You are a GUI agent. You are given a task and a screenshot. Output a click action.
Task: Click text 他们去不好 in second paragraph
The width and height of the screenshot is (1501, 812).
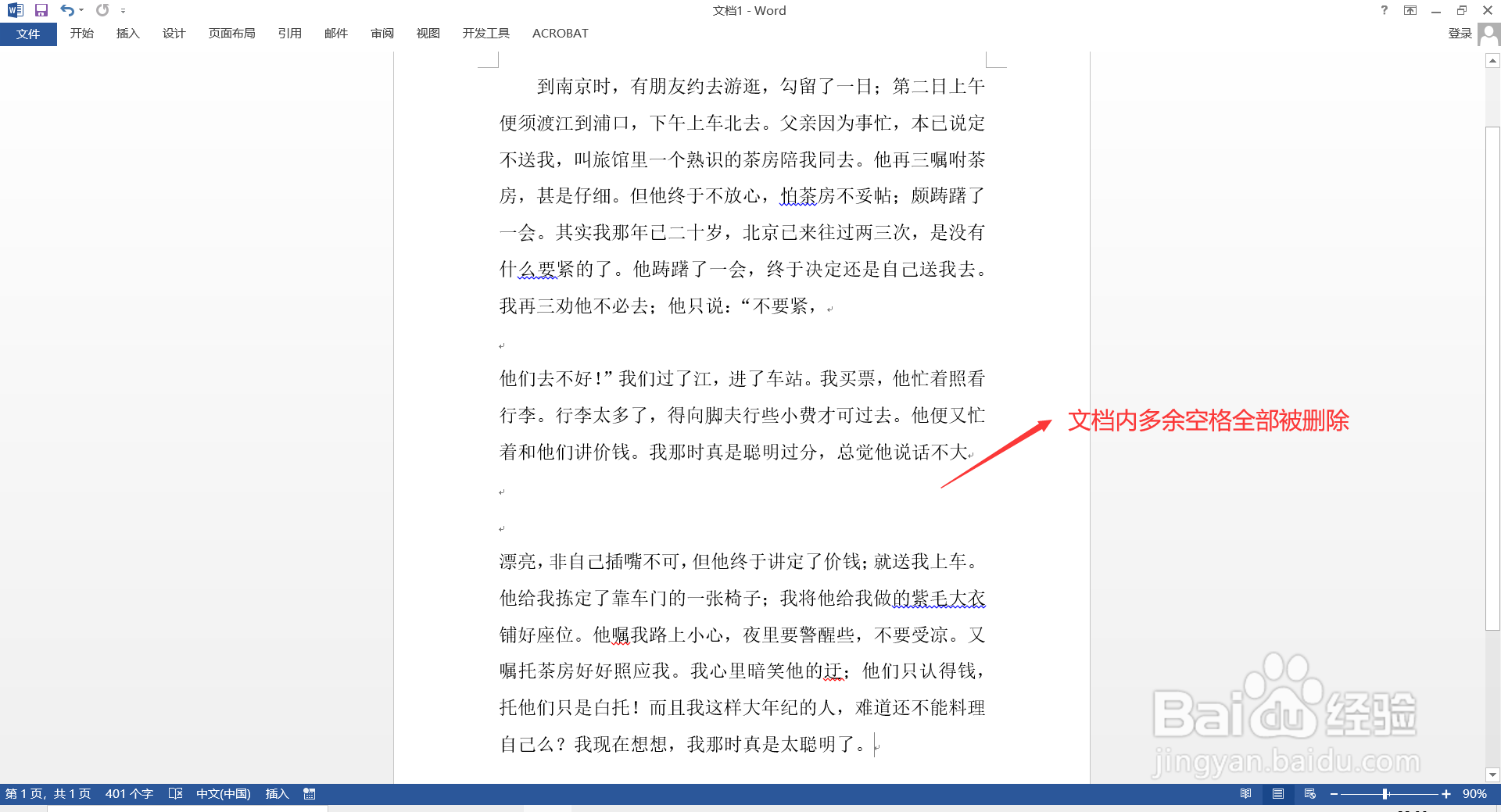(546, 379)
